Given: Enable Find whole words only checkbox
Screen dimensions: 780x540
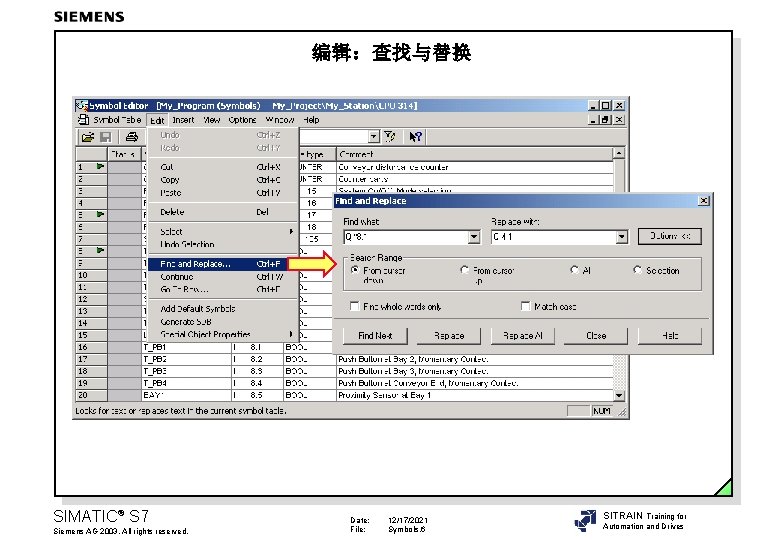Looking at the screenshot, I should tap(354, 306).
